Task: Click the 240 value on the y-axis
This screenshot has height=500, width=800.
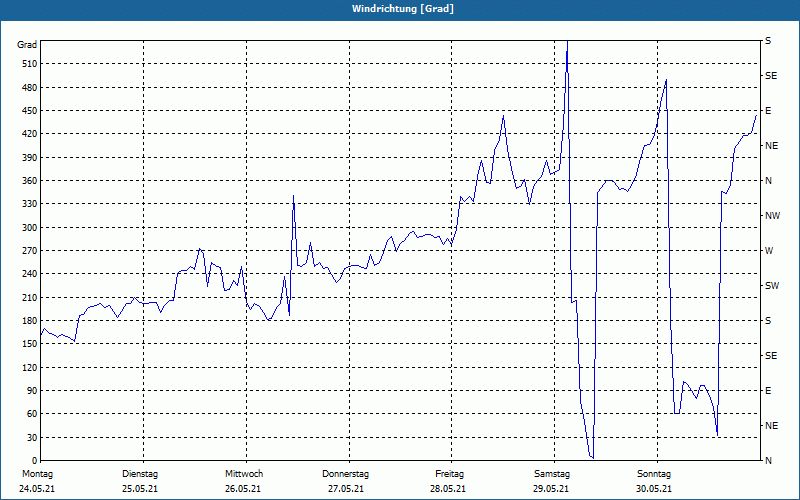Action: 30,274
